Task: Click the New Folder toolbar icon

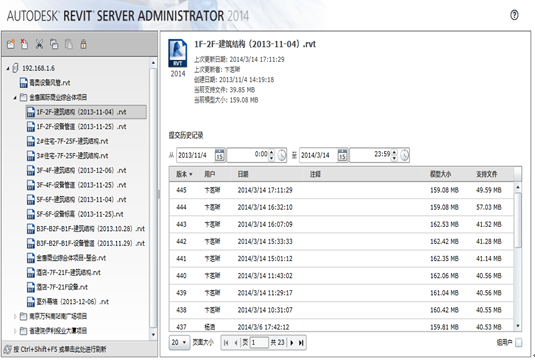Action: (11, 44)
